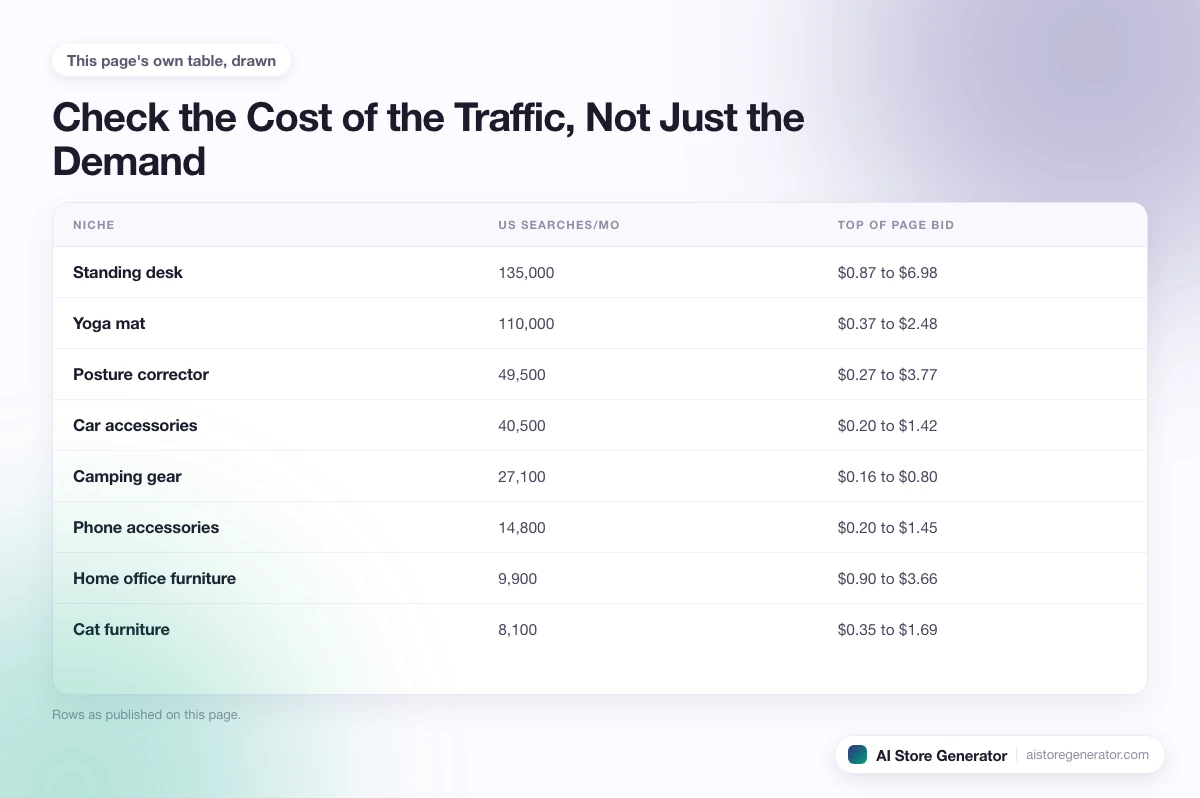Select the "Posture corrector" row name

(x=141, y=374)
